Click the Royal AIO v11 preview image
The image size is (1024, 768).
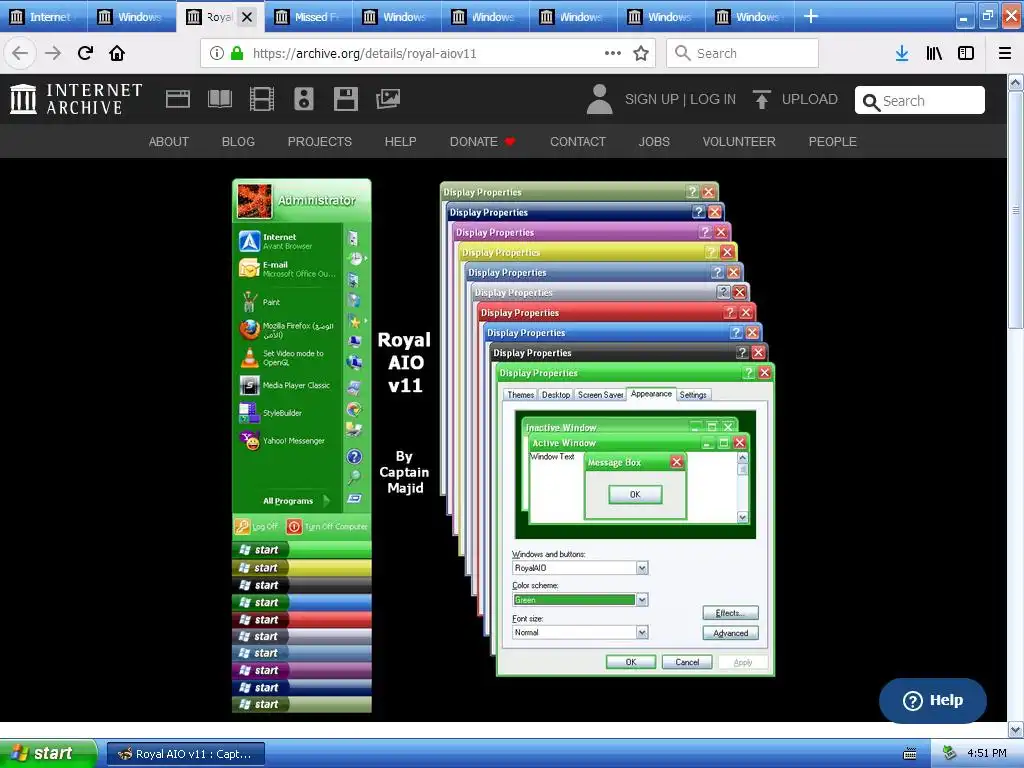(x=503, y=445)
